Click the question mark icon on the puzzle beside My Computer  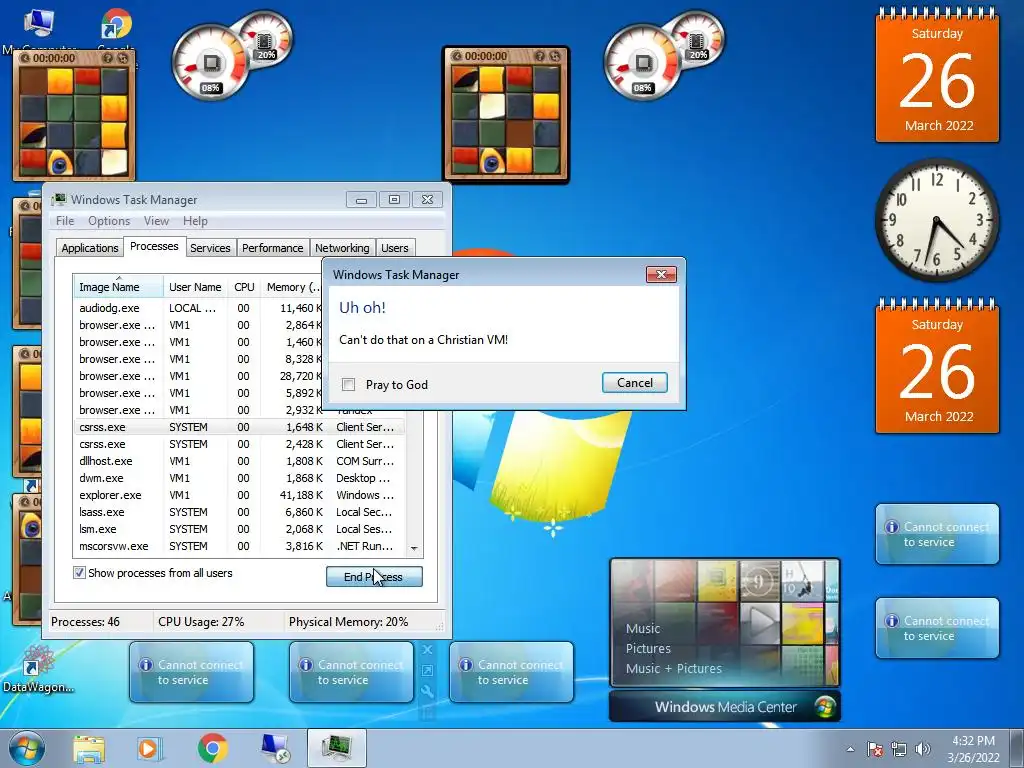click(x=108, y=58)
